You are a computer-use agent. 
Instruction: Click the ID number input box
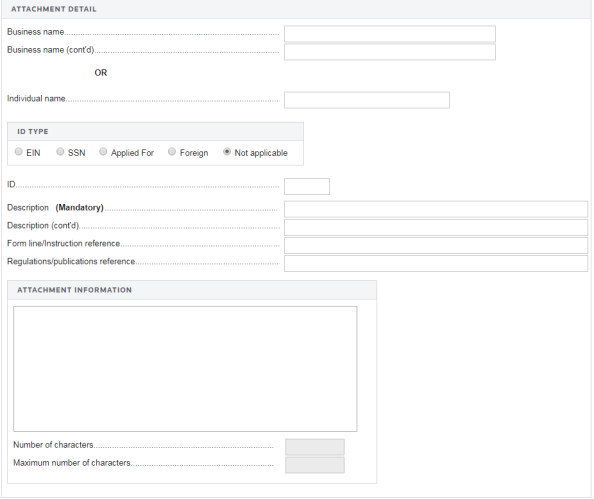pos(307,186)
